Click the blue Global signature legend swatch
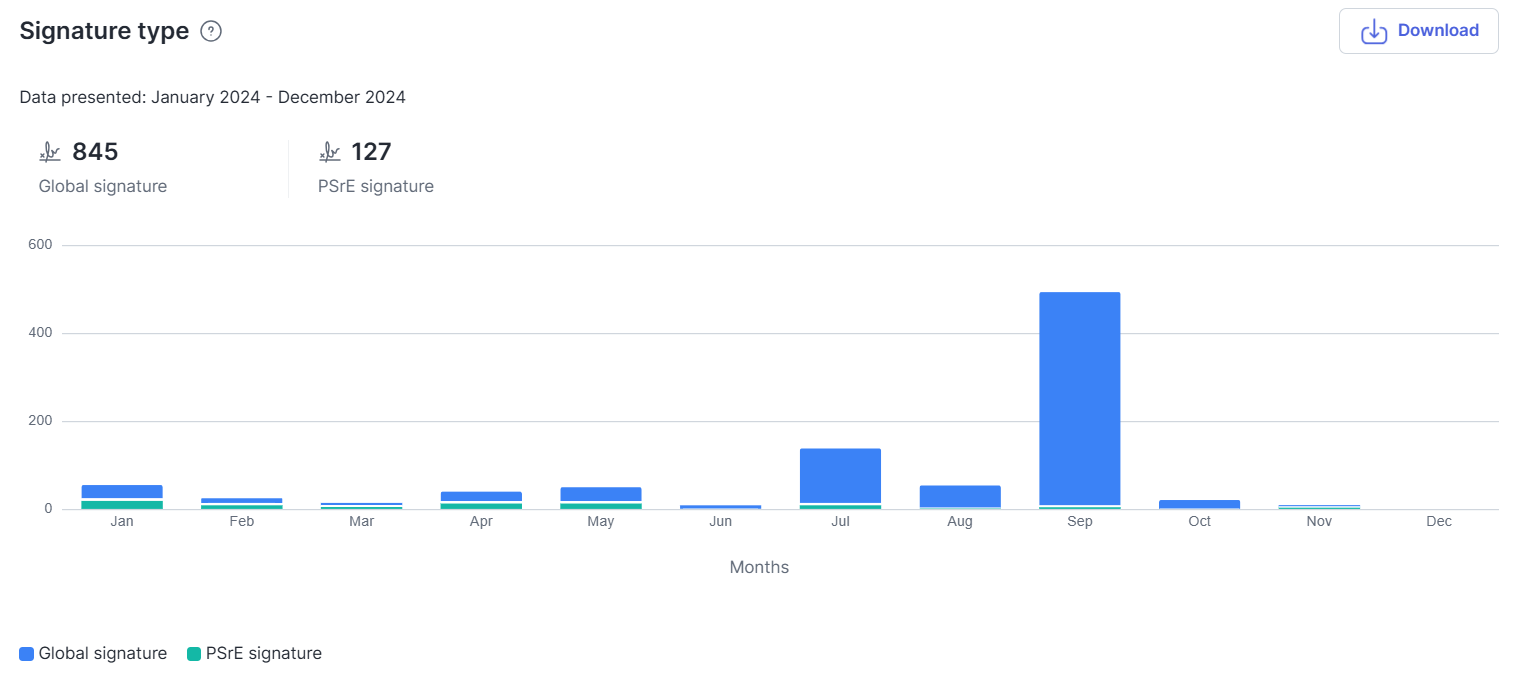The height and width of the screenshot is (685, 1517). tap(26, 654)
